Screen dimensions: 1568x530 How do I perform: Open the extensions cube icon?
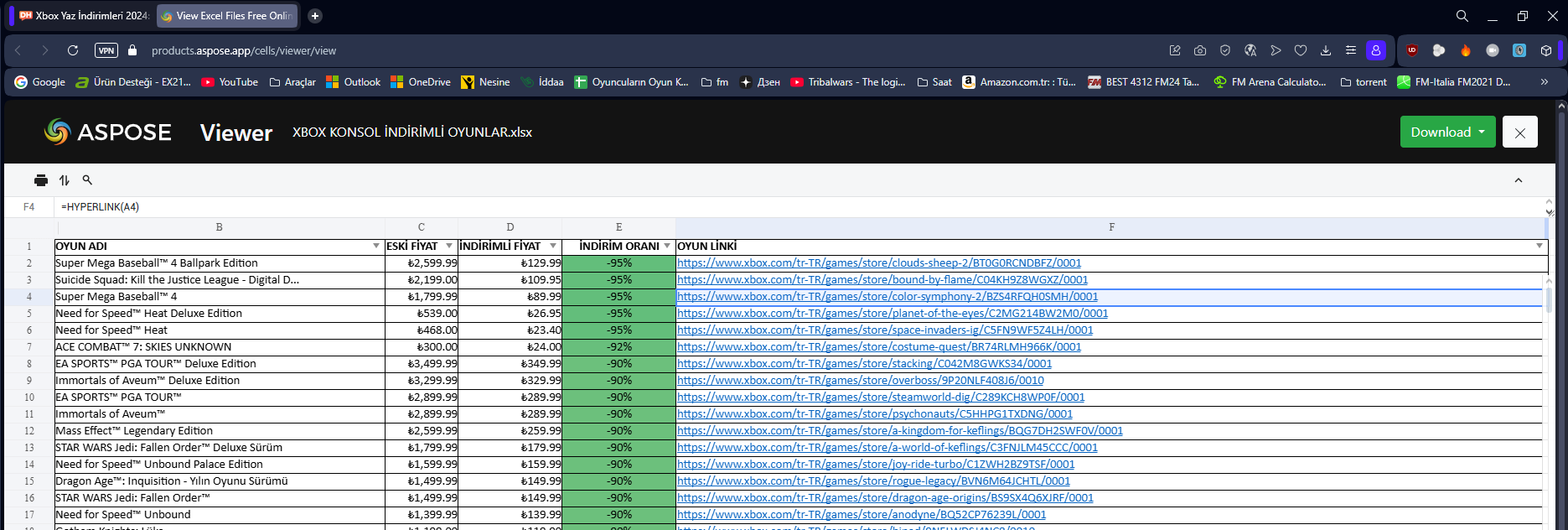(1546, 50)
